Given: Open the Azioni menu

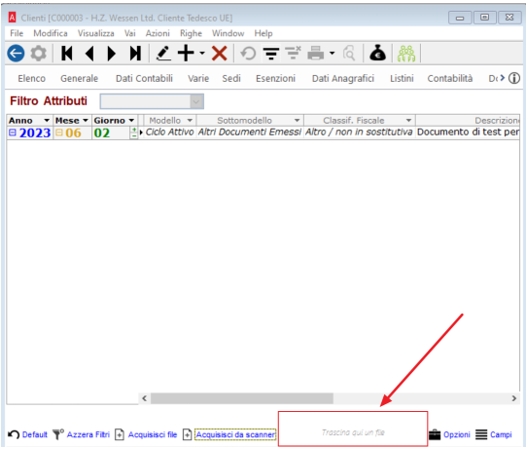Looking at the screenshot, I should click(x=158, y=33).
